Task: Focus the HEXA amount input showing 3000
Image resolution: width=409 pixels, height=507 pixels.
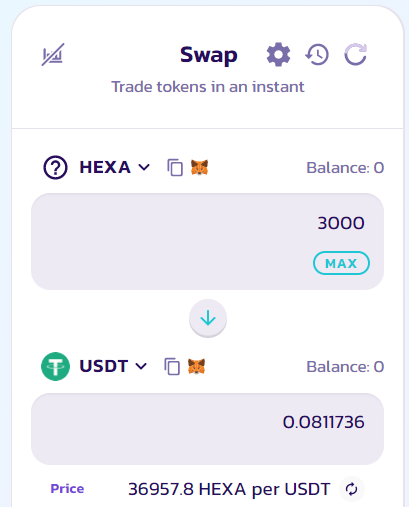Action: 207,223
